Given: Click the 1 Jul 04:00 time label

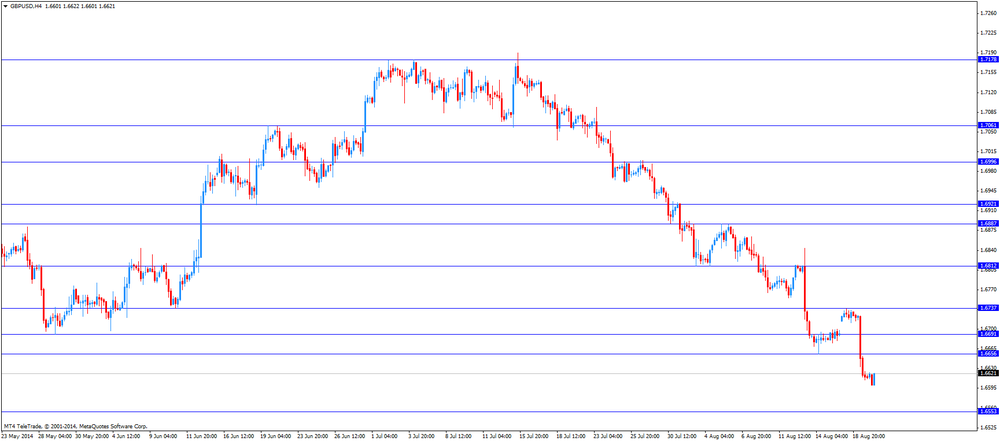Looking at the screenshot, I should (387, 437).
